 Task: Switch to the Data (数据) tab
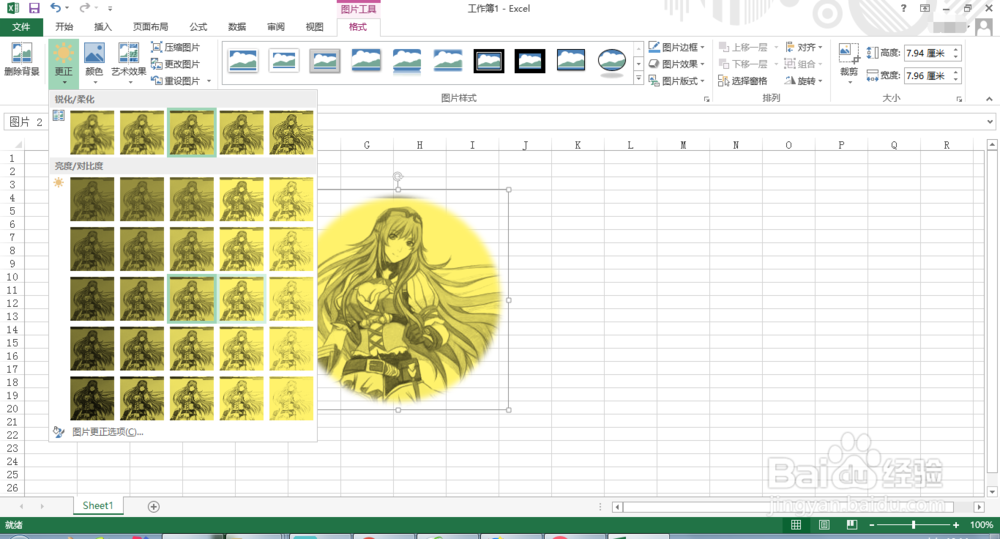[x=237, y=27]
